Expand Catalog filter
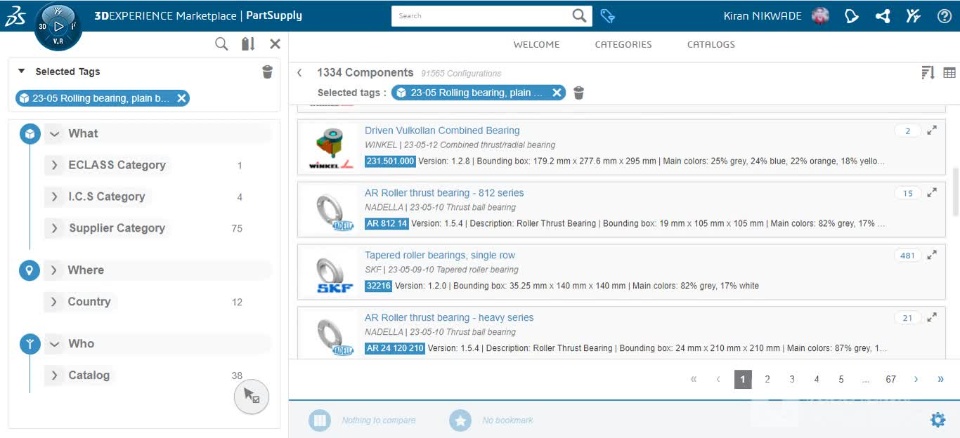 tap(54, 376)
